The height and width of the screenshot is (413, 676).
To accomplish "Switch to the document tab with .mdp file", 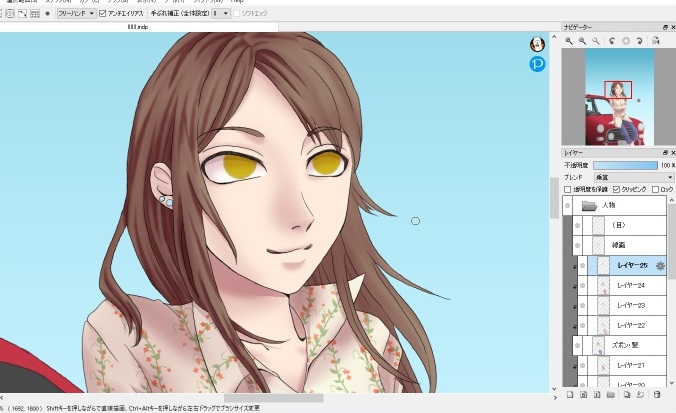I will (138, 27).
